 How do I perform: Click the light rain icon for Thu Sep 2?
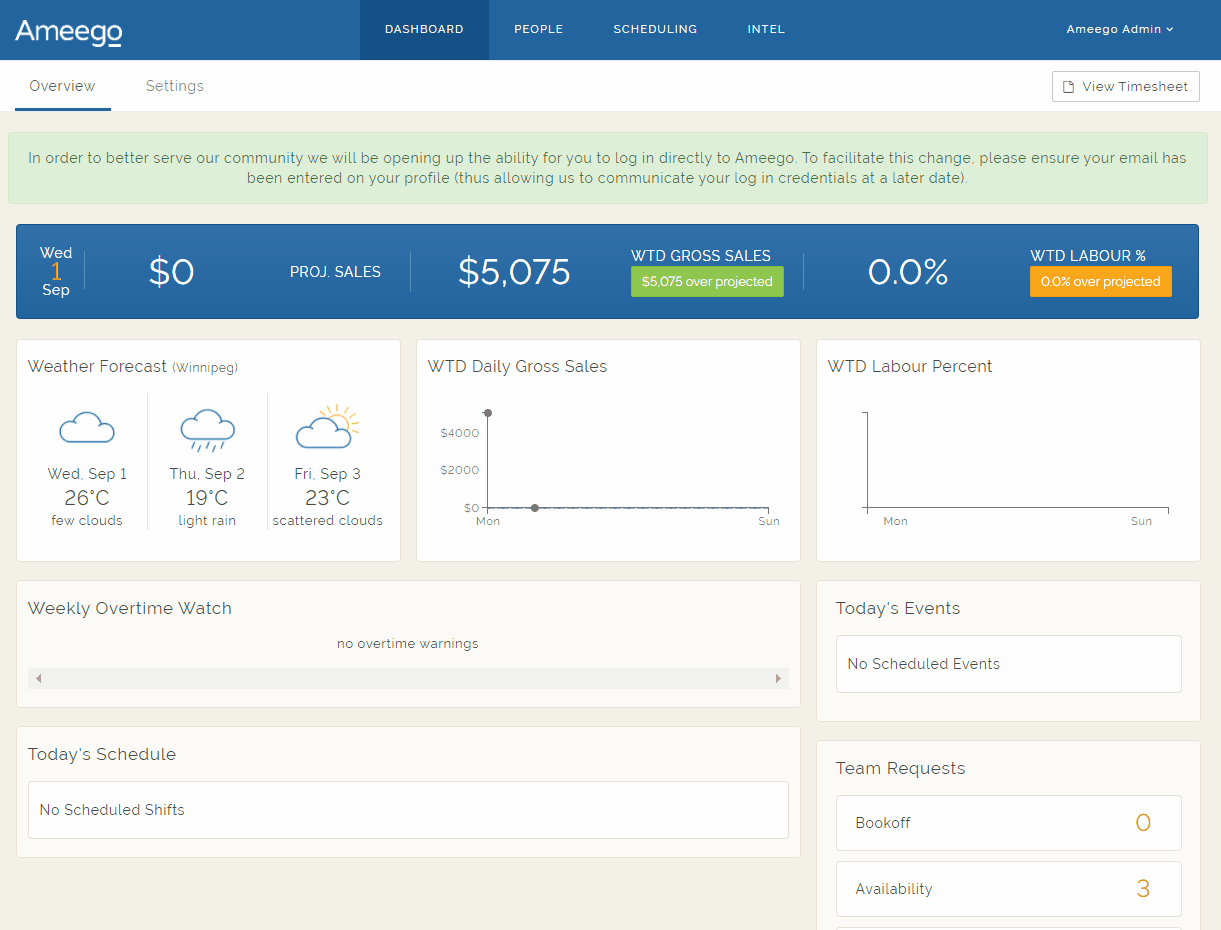coord(207,427)
